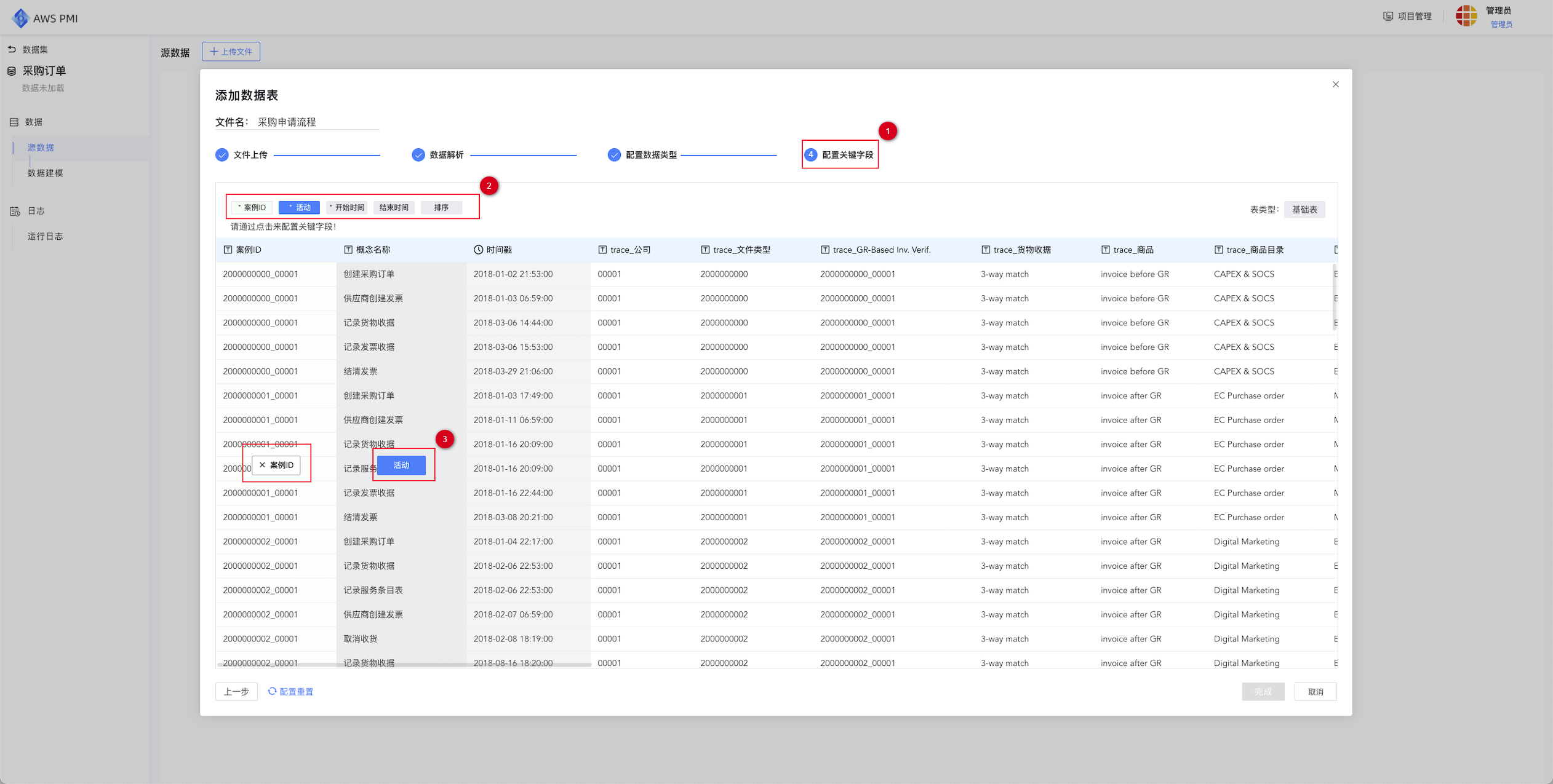The image size is (1553, 784).
Task: Go to 数据集 in the sidebar
Action: tap(36, 49)
